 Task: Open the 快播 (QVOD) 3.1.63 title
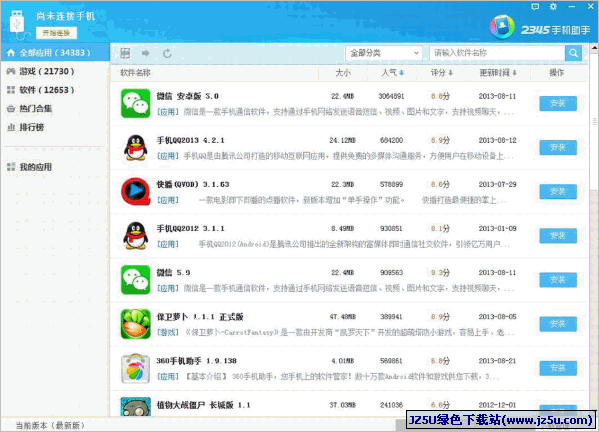tap(193, 184)
